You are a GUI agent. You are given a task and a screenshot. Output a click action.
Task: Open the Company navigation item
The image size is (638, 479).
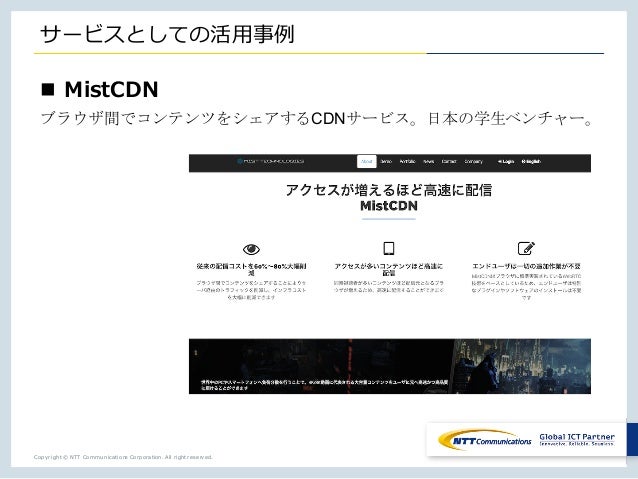(x=473, y=162)
